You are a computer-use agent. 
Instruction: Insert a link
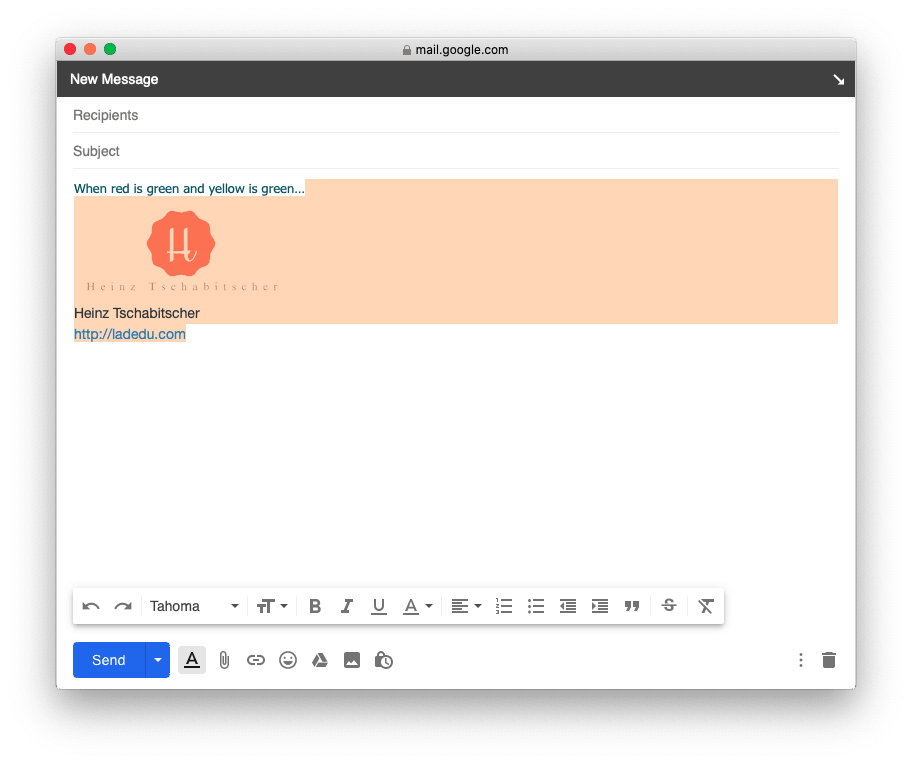[x=256, y=661]
